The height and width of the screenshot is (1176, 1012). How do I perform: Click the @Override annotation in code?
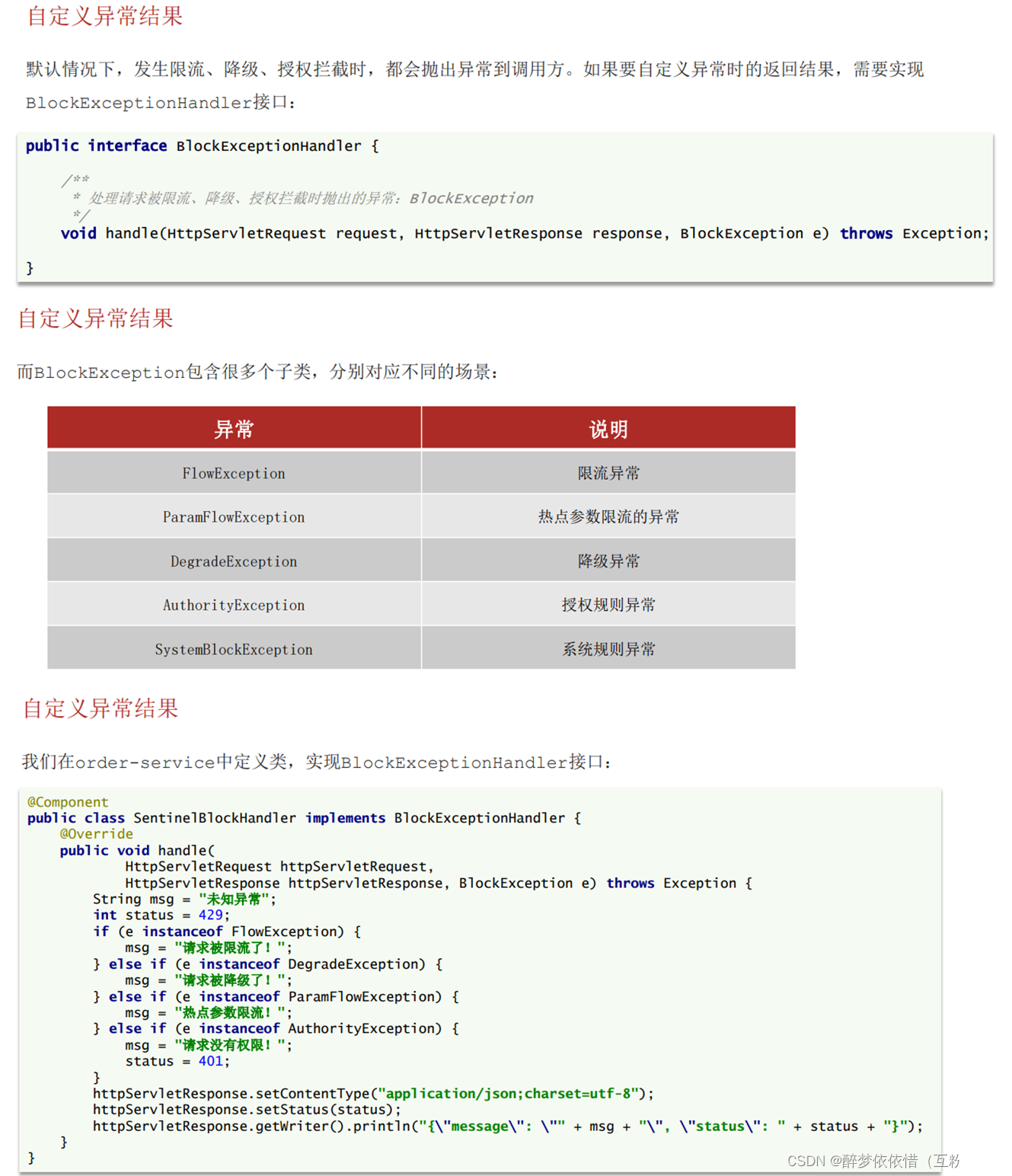click(x=96, y=834)
